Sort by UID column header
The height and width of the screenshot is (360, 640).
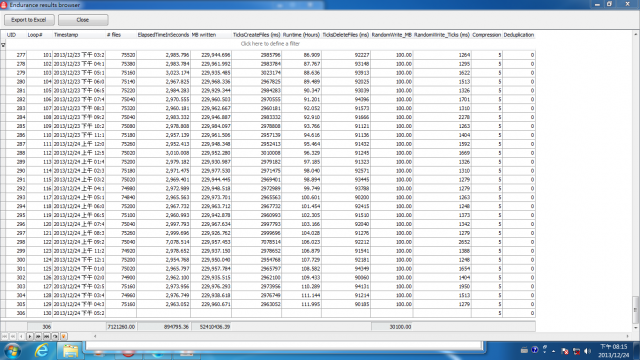coord(11,35)
